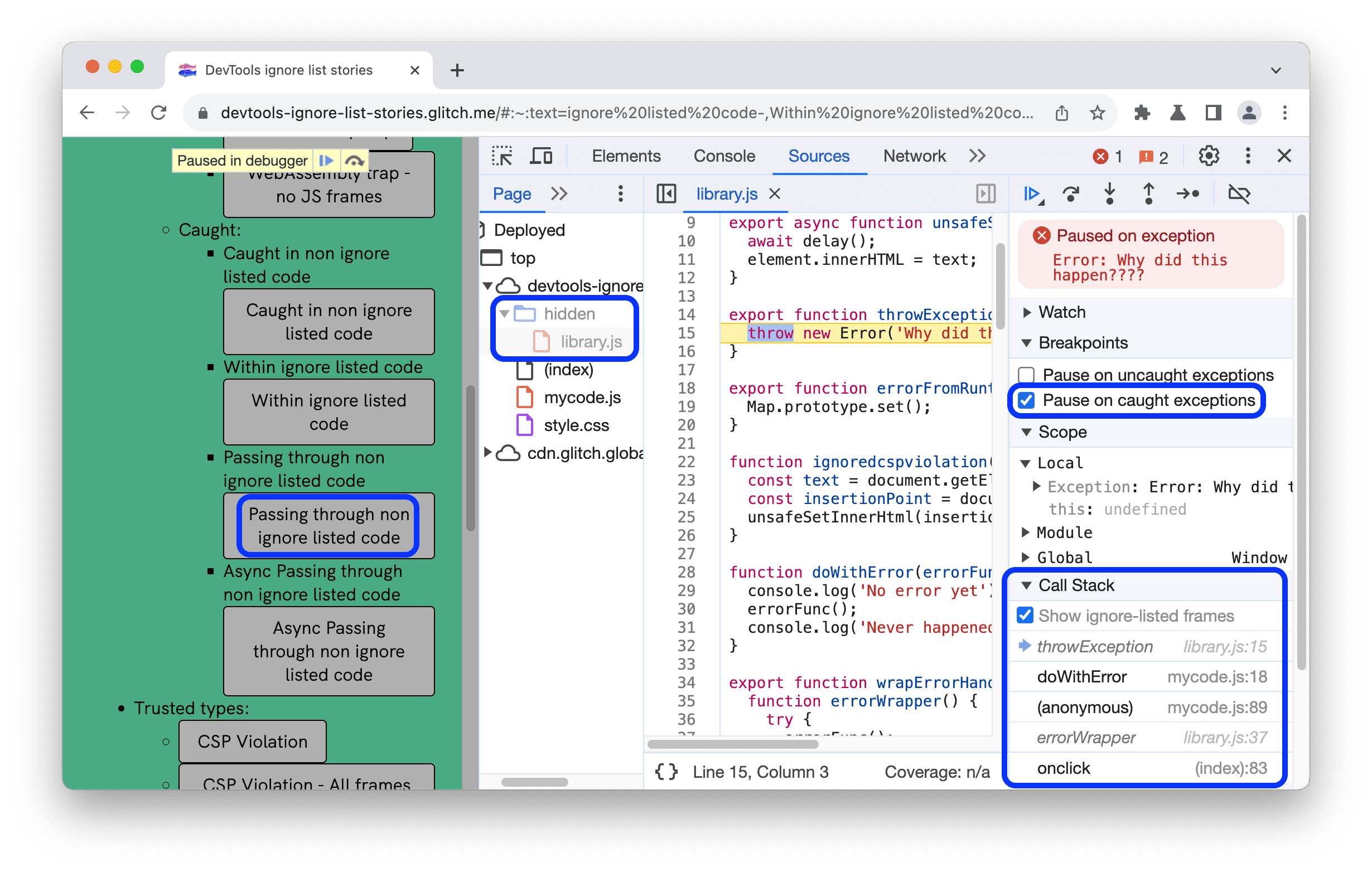The height and width of the screenshot is (872, 1372).
Task: Click the resume script execution button
Action: [1035, 194]
